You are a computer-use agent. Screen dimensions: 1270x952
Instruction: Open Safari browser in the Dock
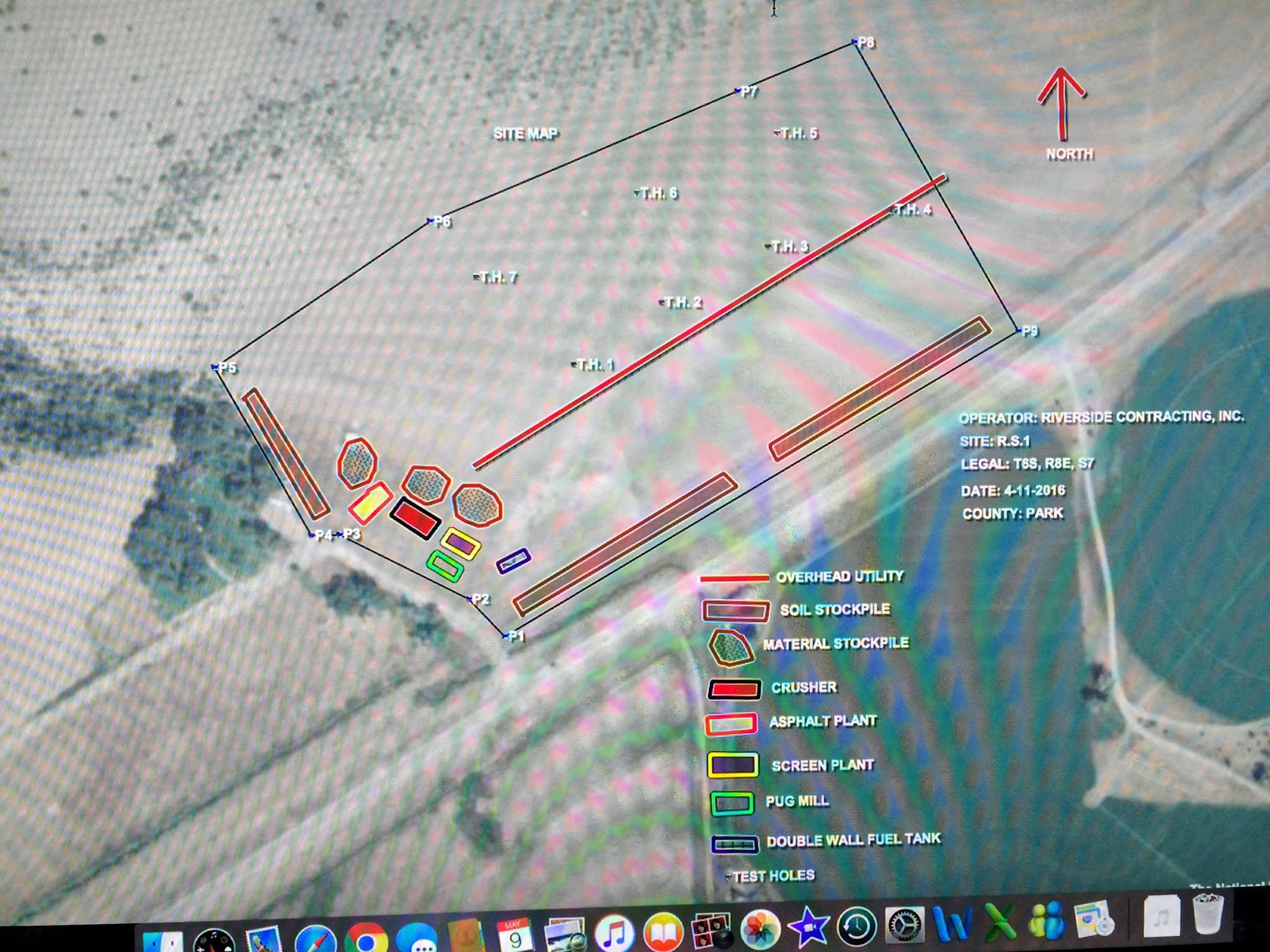coord(316,939)
